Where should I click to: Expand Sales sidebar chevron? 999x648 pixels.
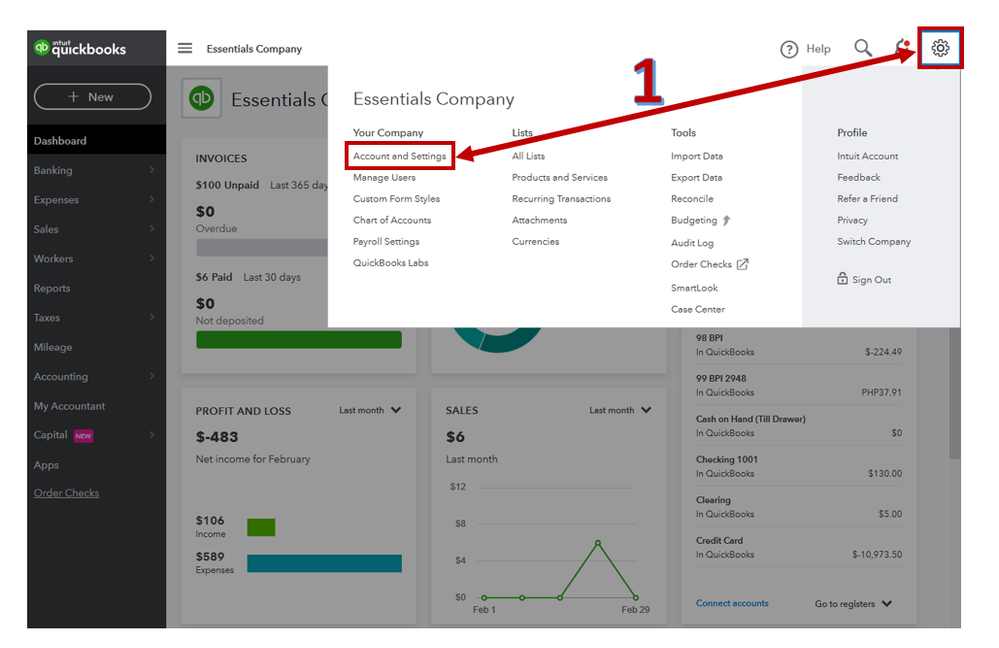click(x=152, y=228)
